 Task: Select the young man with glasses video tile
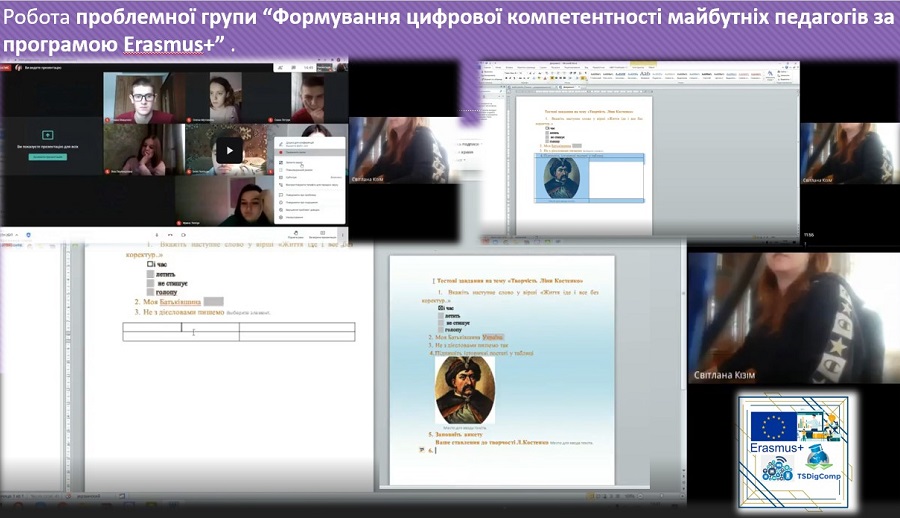(145, 98)
